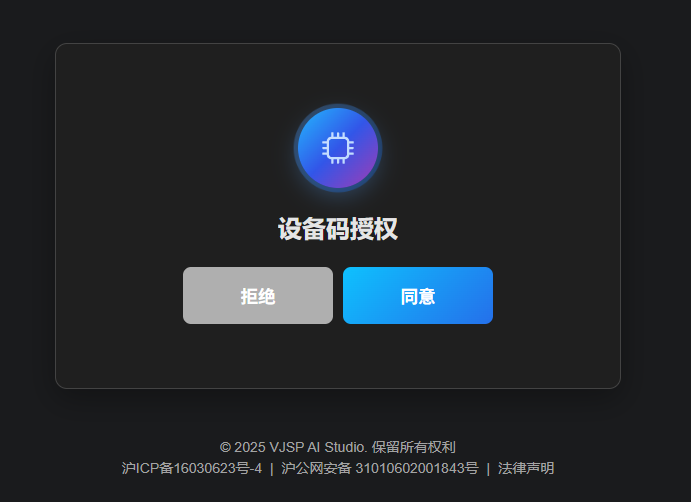The height and width of the screenshot is (502, 691).
Task: Click the 同意 agree button
Action: pos(418,295)
